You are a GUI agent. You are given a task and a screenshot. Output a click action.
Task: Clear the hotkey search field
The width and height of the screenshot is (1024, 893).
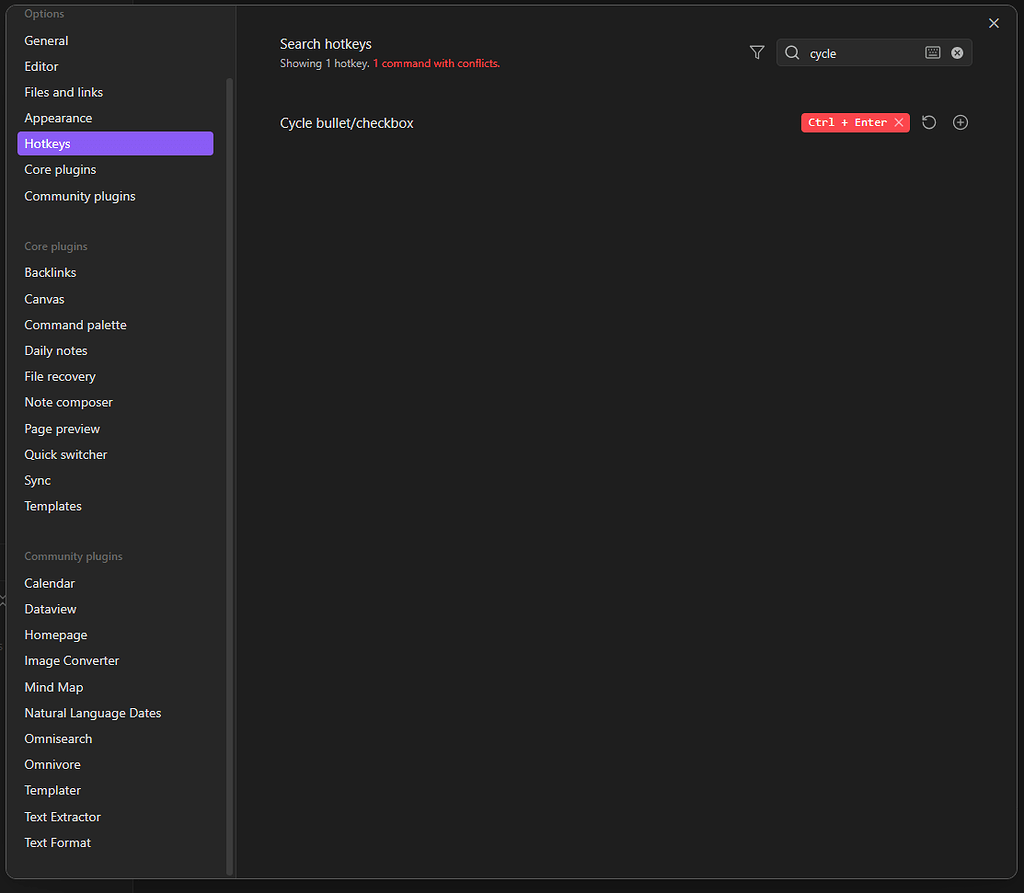click(x=957, y=53)
